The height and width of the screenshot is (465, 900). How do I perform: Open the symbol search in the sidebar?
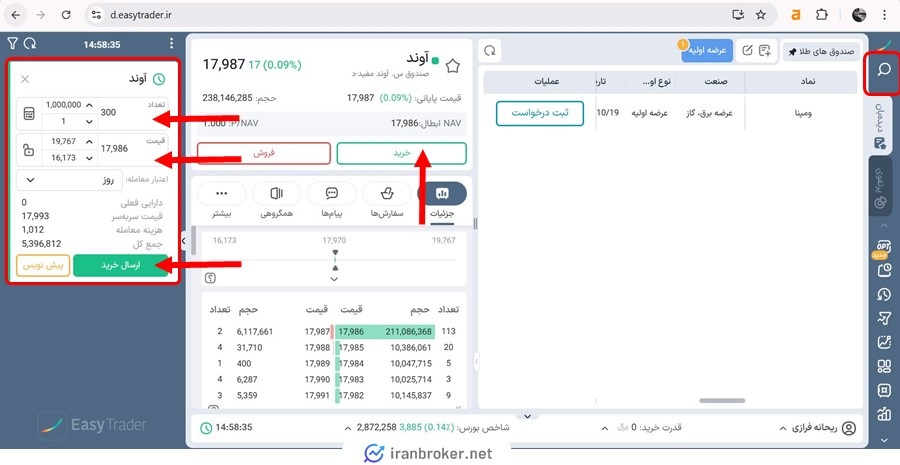[884, 70]
